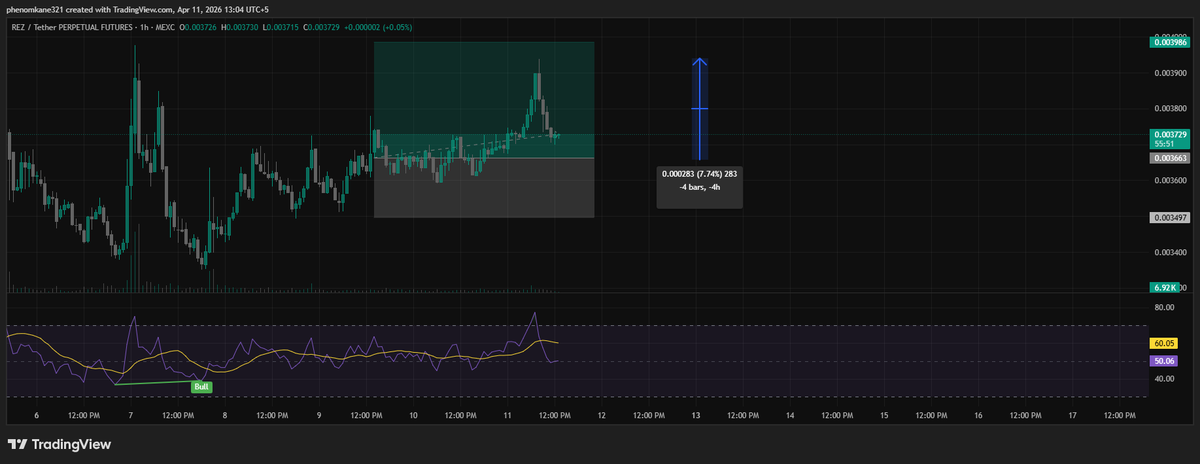Click the TradingView wordmark text
This screenshot has width=1200, height=464.
click(x=71, y=444)
